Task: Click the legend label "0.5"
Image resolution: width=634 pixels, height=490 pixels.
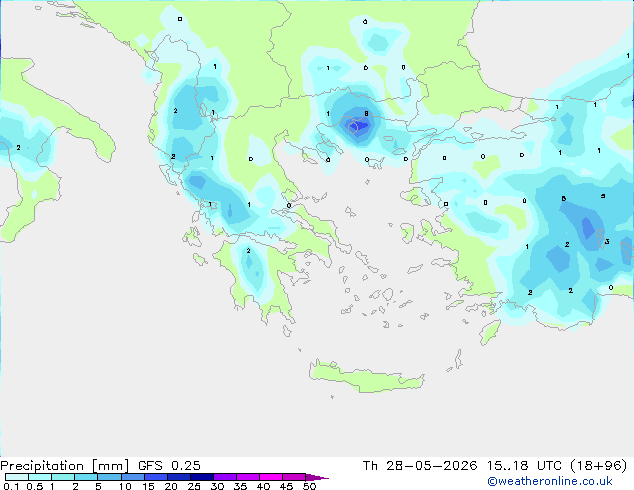Action: [x=34, y=486]
